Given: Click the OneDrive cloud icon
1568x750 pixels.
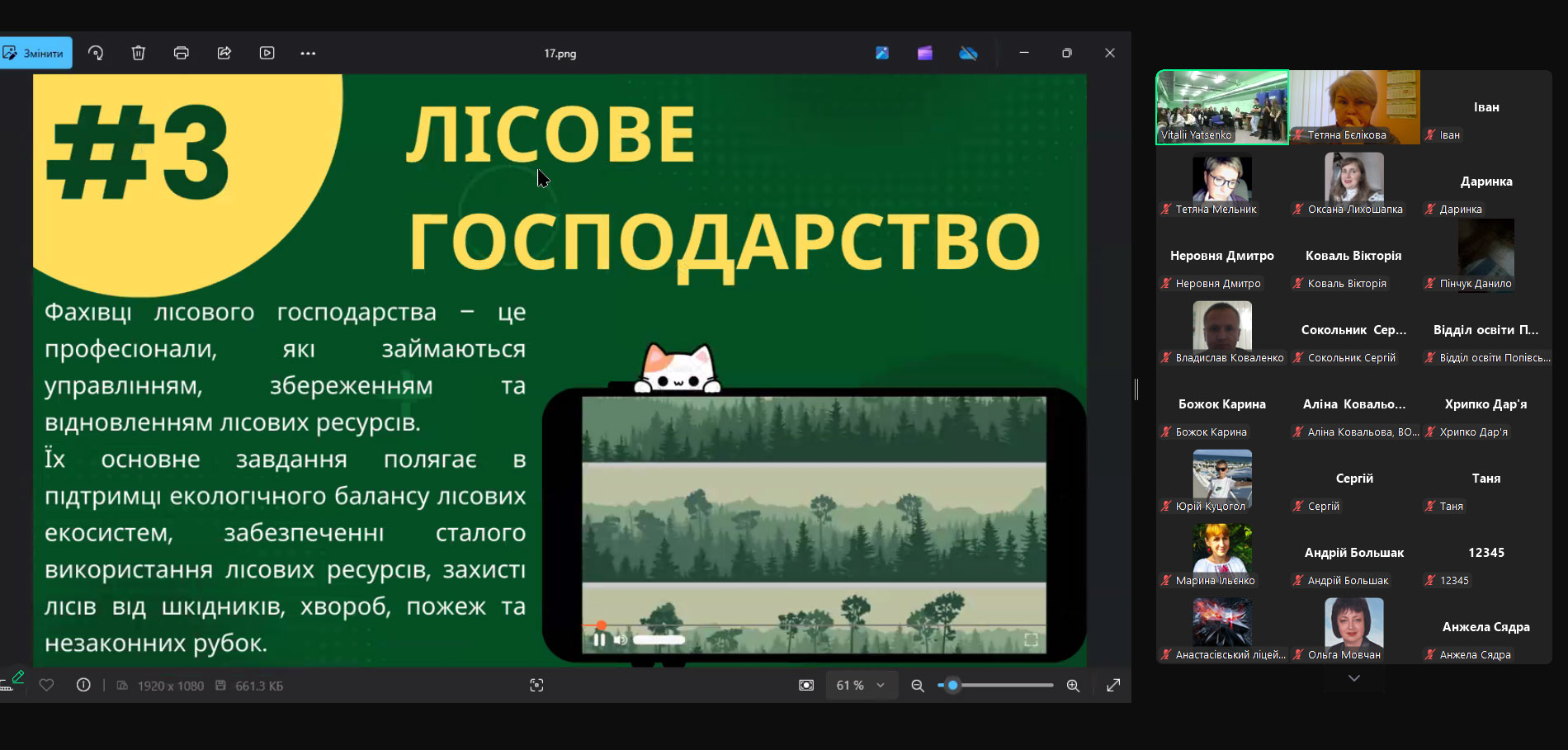Looking at the screenshot, I should (968, 53).
